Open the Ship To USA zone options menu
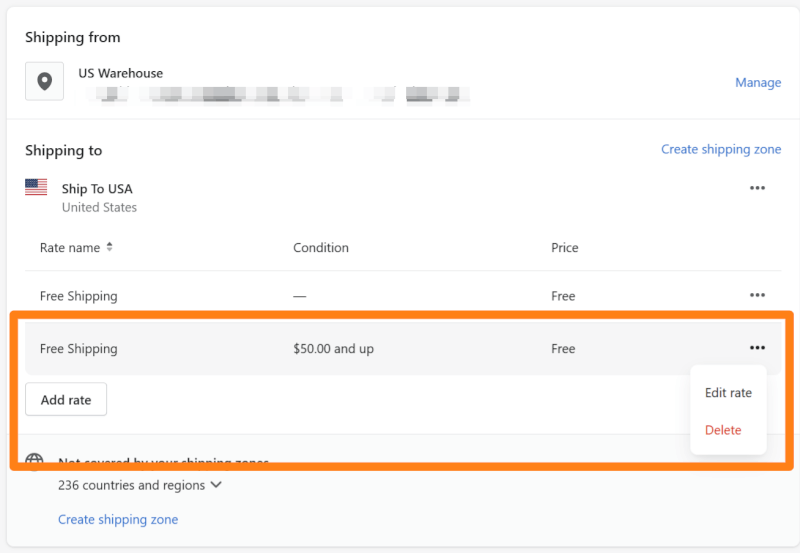 (757, 188)
